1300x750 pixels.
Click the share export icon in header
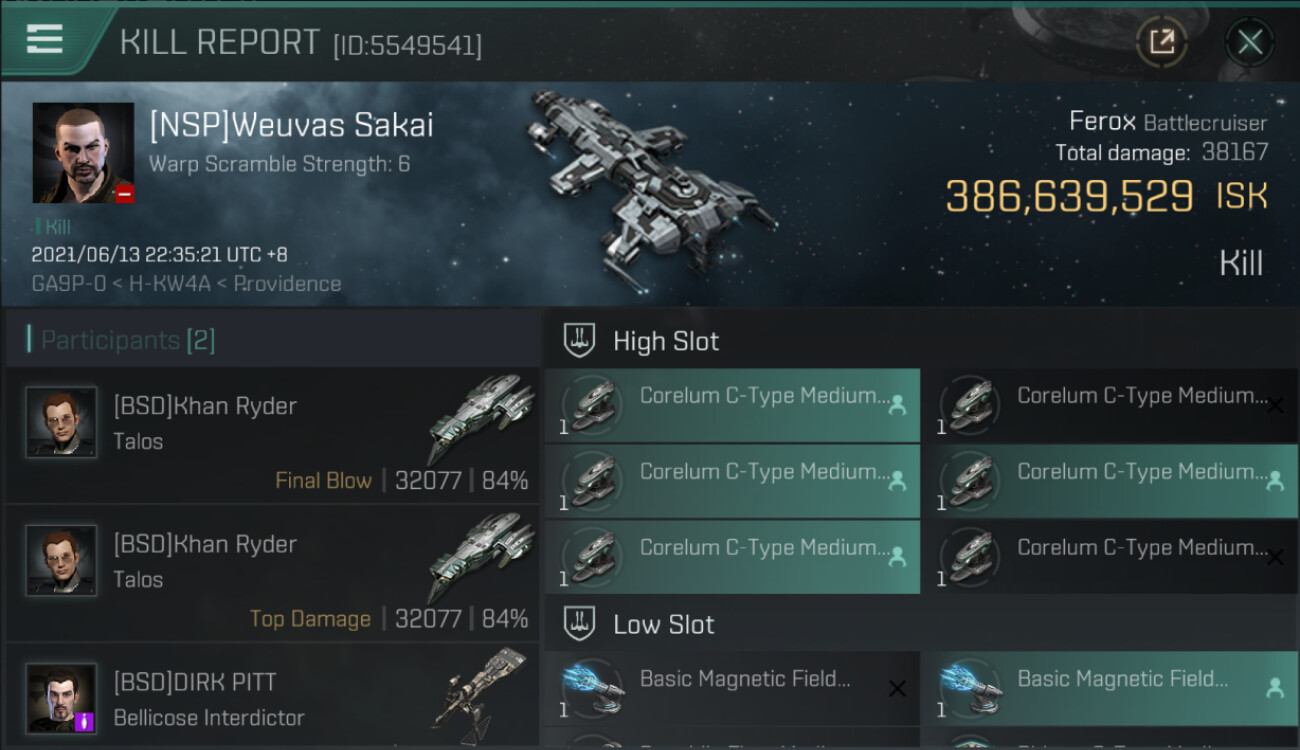(x=1161, y=42)
